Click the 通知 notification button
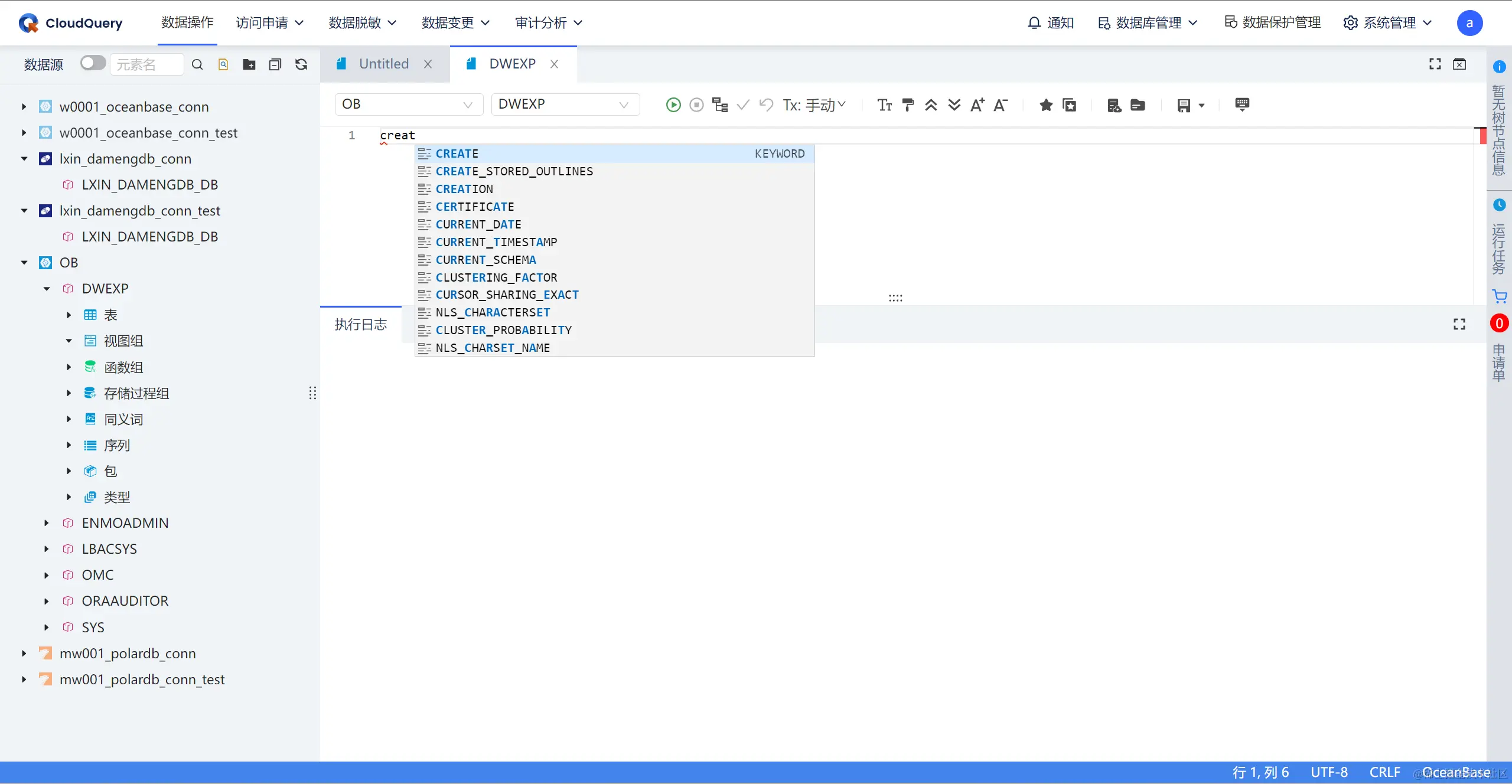The height and width of the screenshot is (784, 1512). [1051, 23]
